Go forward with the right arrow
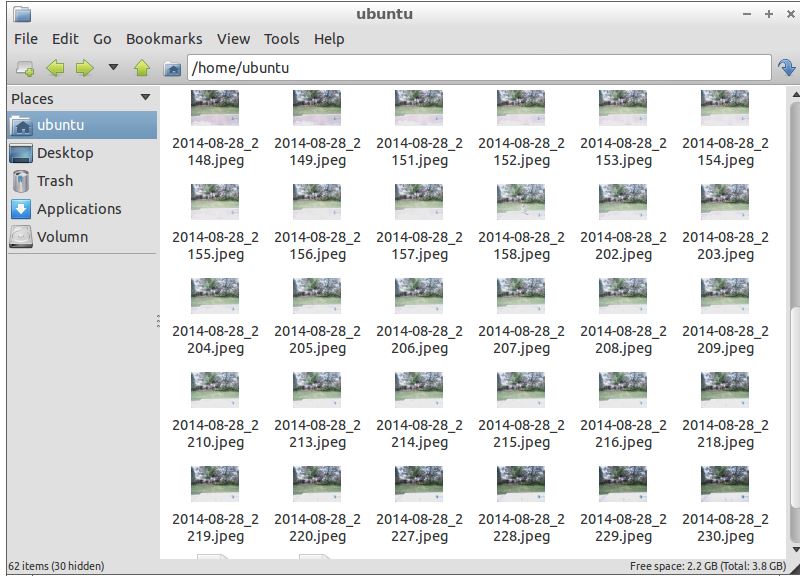The image size is (800, 576). (x=85, y=68)
